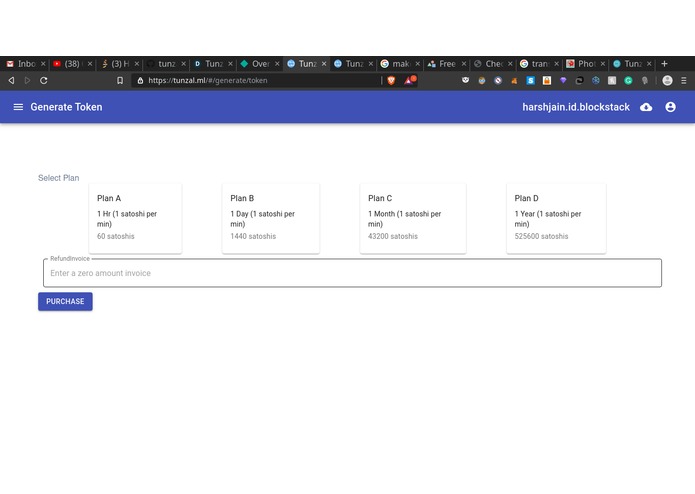
Task: Click the grey lightbulb extension icon
Action: (x=644, y=80)
